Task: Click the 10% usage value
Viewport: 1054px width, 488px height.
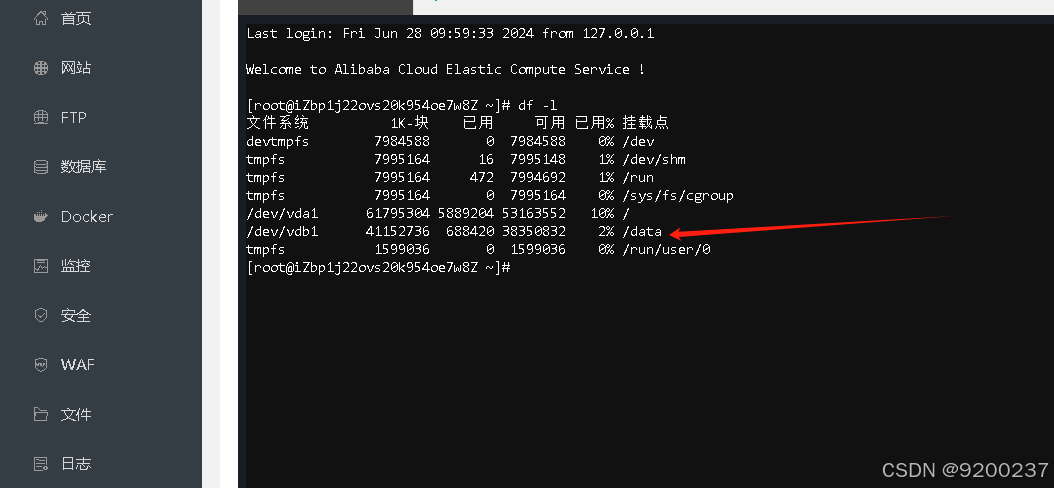Action: 602,213
